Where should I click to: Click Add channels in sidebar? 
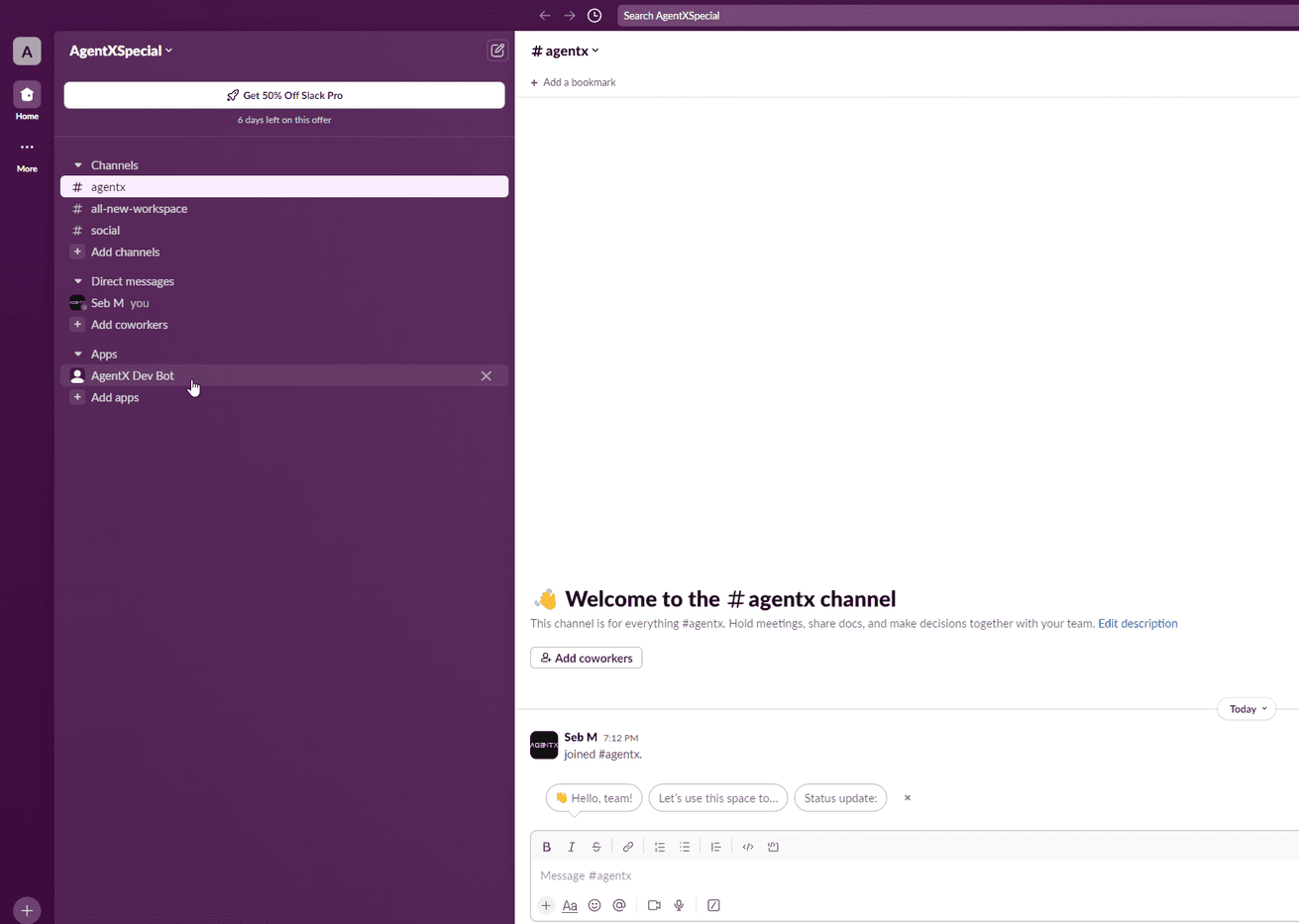(284, 253)
